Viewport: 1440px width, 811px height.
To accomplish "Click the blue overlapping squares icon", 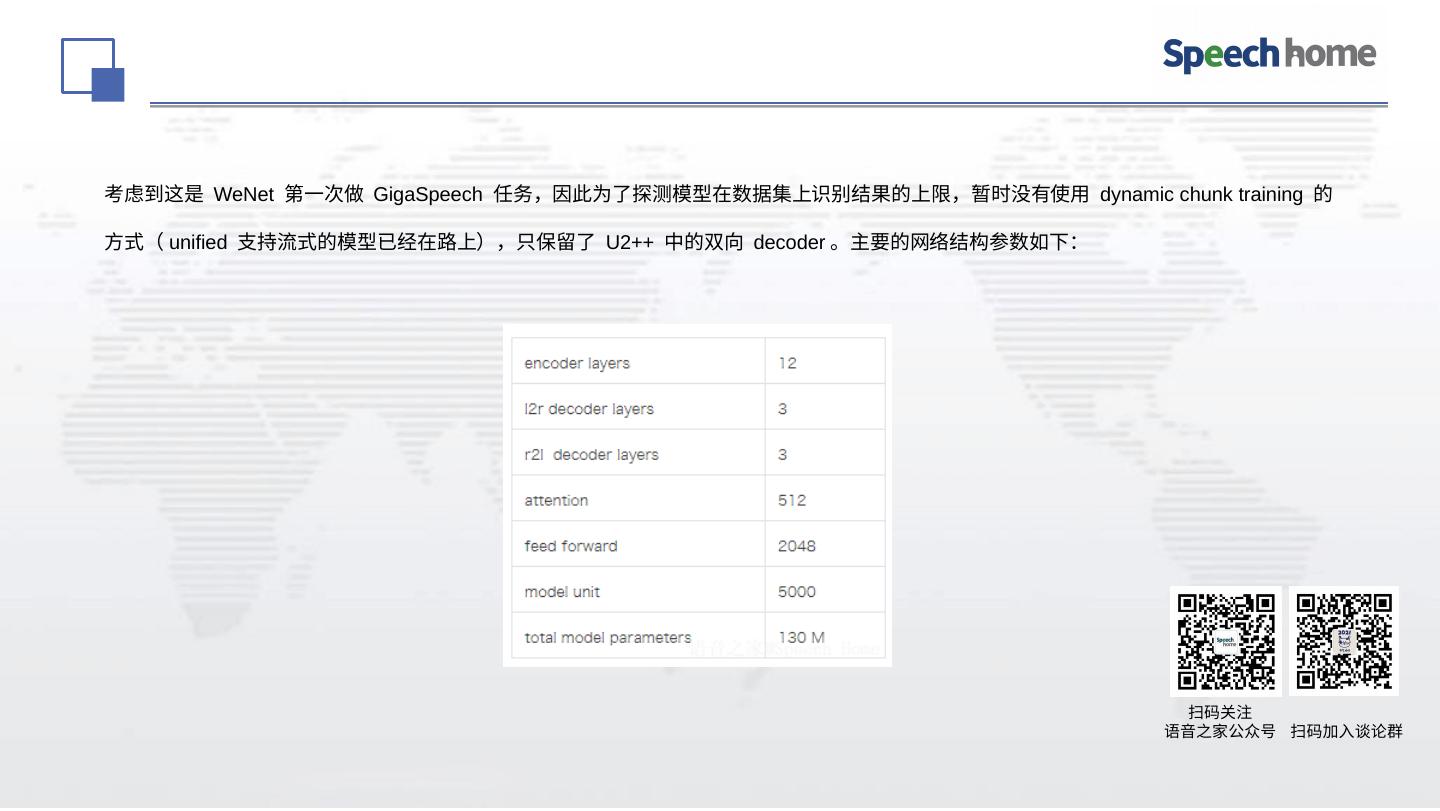I will click(93, 70).
